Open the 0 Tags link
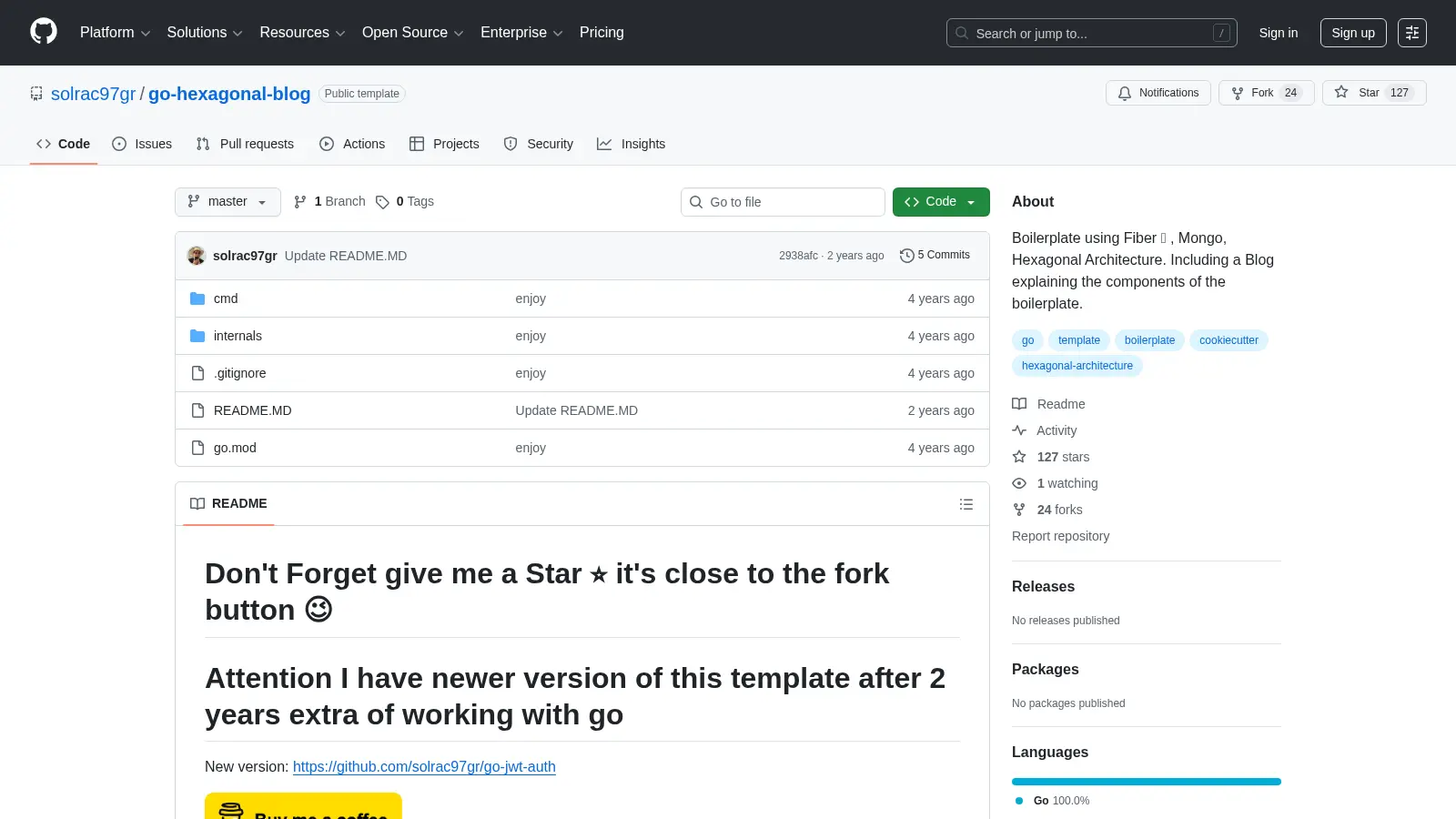 point(405,202)
